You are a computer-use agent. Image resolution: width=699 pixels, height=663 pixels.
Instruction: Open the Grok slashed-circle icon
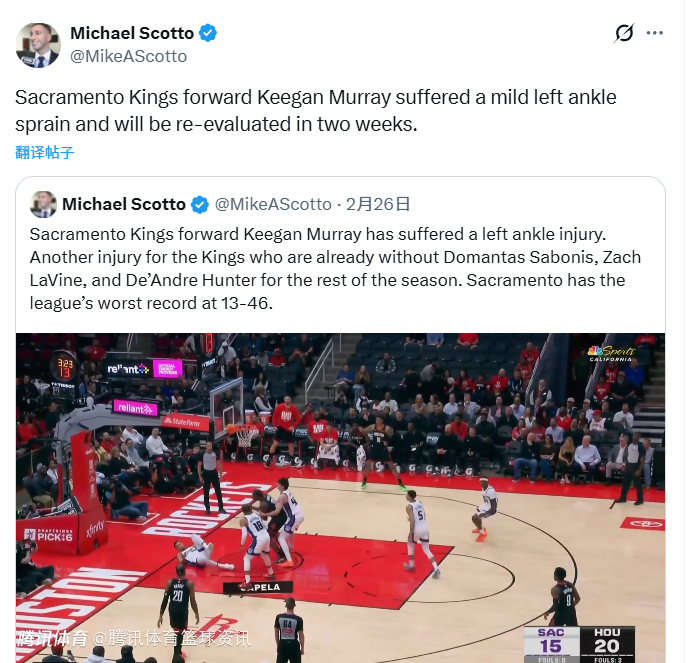624,33
